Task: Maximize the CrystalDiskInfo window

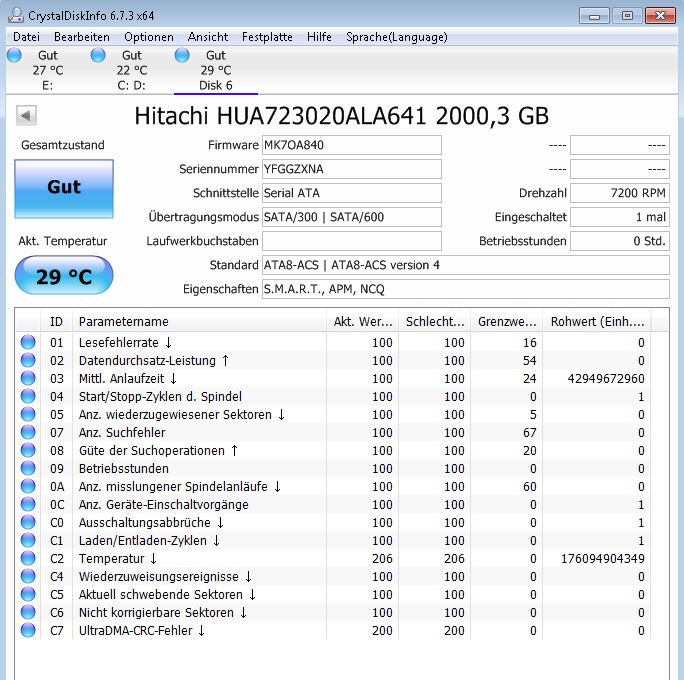Action: (627, 16)
